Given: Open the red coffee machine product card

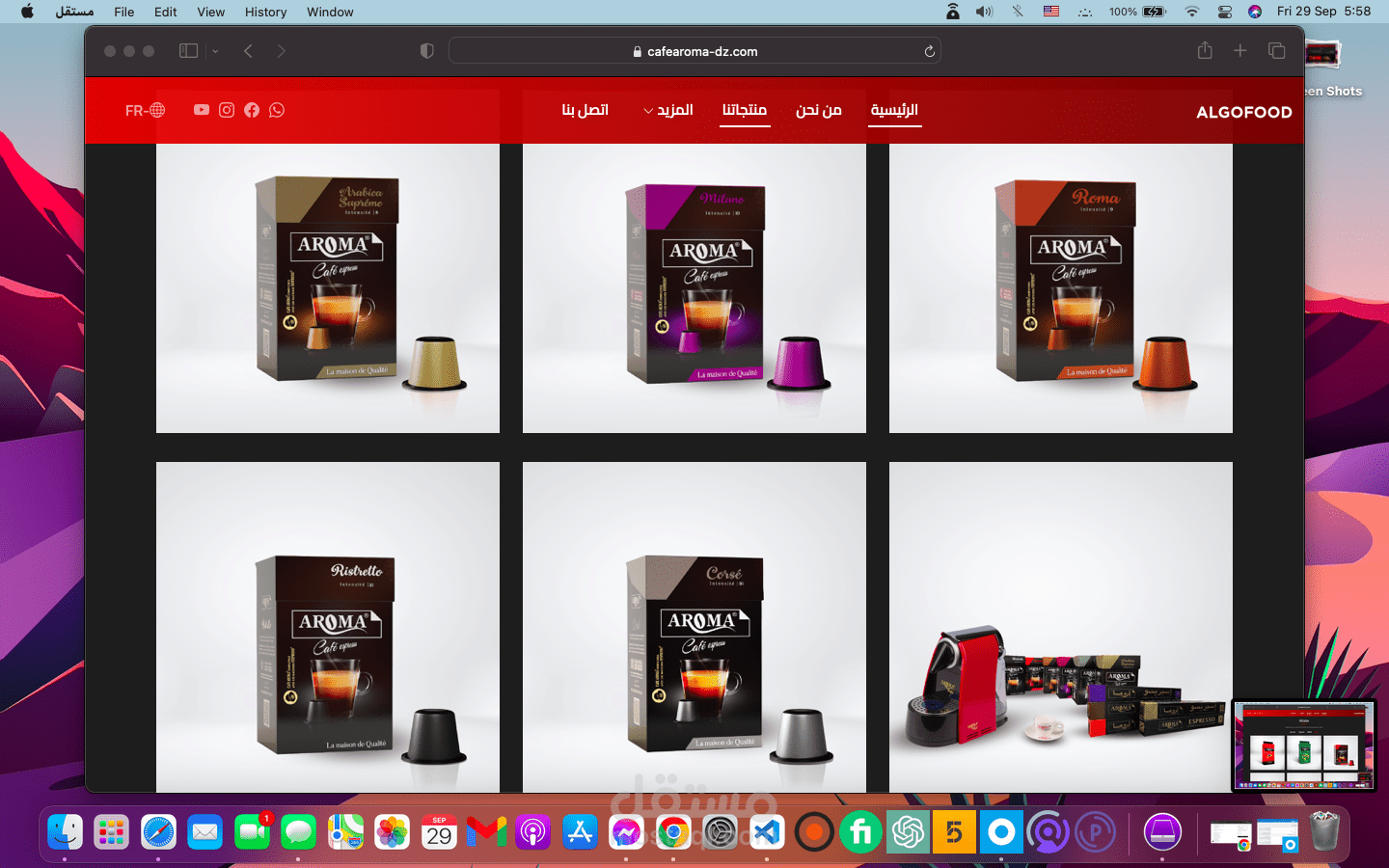Looking at the screenshot, I should point(1061,627).
